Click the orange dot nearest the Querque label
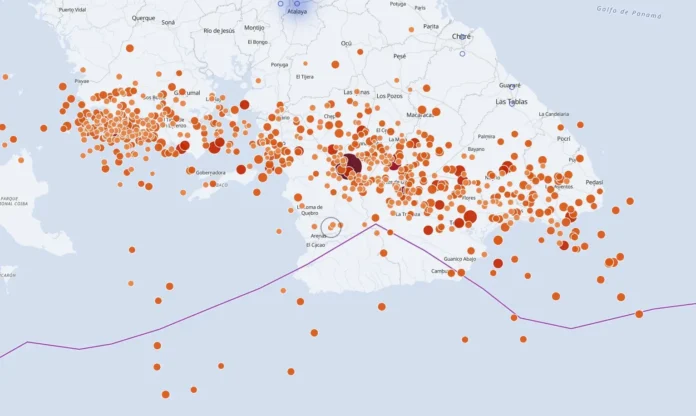The height and width of the screenshot is (416, 696). (130, 48)
